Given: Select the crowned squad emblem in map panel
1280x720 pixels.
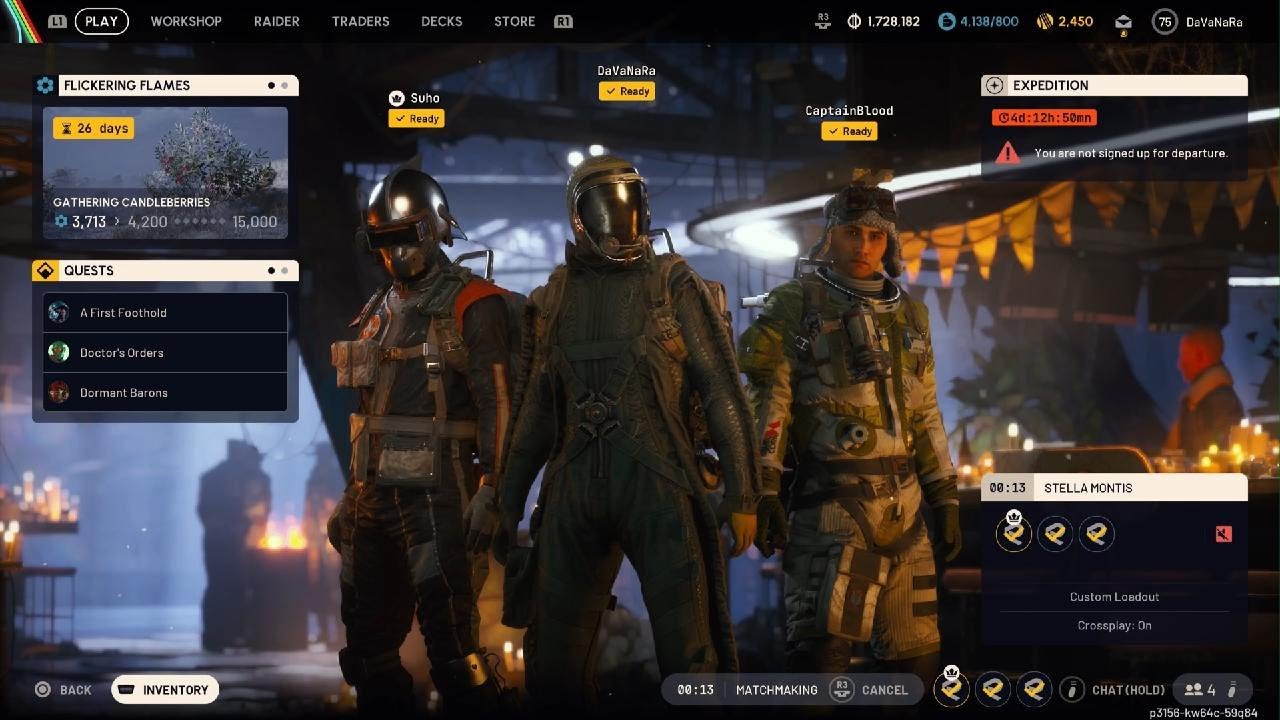Looking at the screenshot, I should pyautogui.click(x=1014, y=533).
